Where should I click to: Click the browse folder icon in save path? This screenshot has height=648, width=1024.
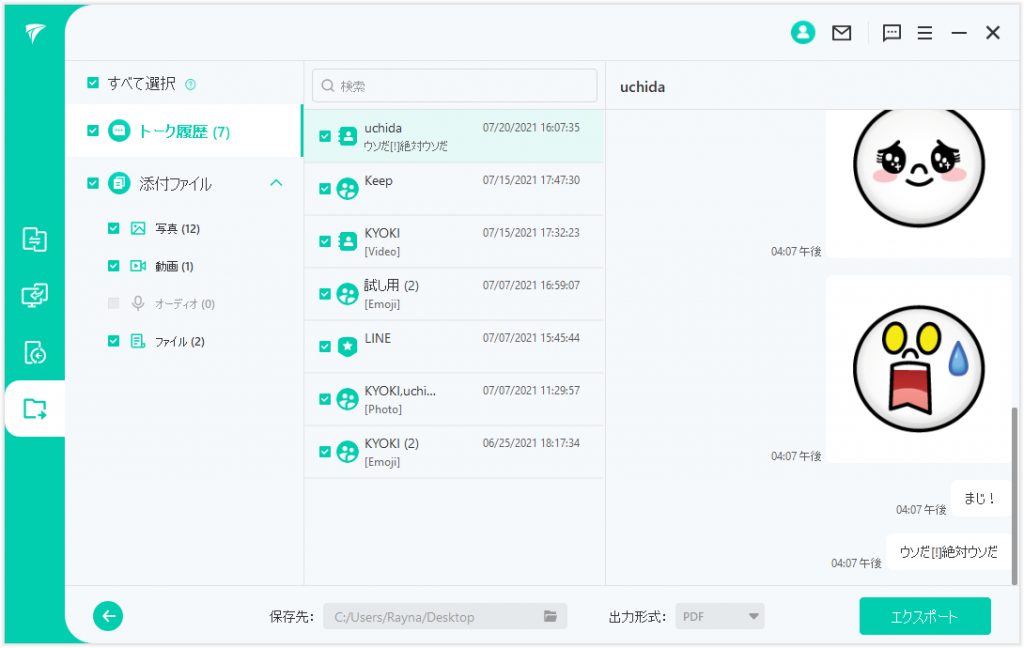point(550,616)
